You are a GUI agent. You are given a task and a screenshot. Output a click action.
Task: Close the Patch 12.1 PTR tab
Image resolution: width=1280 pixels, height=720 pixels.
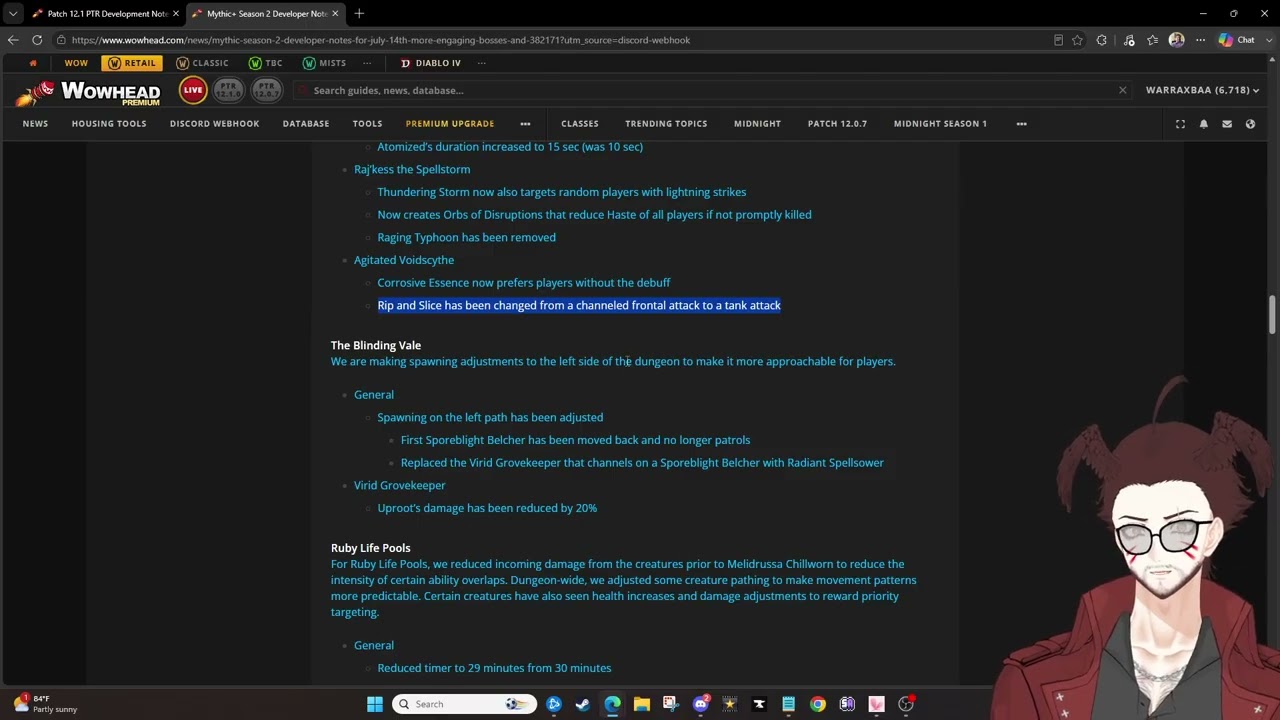click(x=176, y=14)
